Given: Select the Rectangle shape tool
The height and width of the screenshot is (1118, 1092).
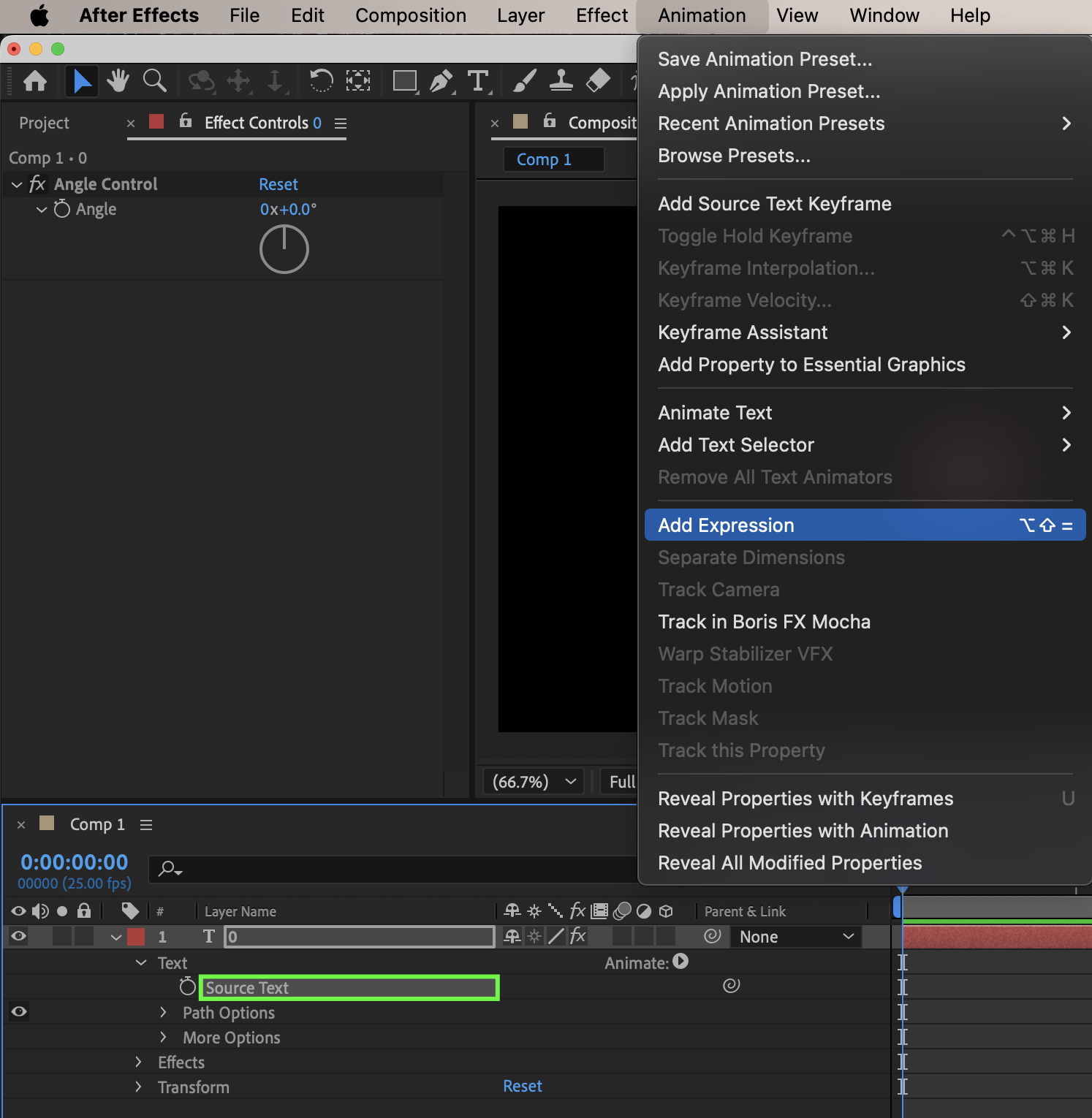Looking at the screenshot, I should [x=405, y=80].
